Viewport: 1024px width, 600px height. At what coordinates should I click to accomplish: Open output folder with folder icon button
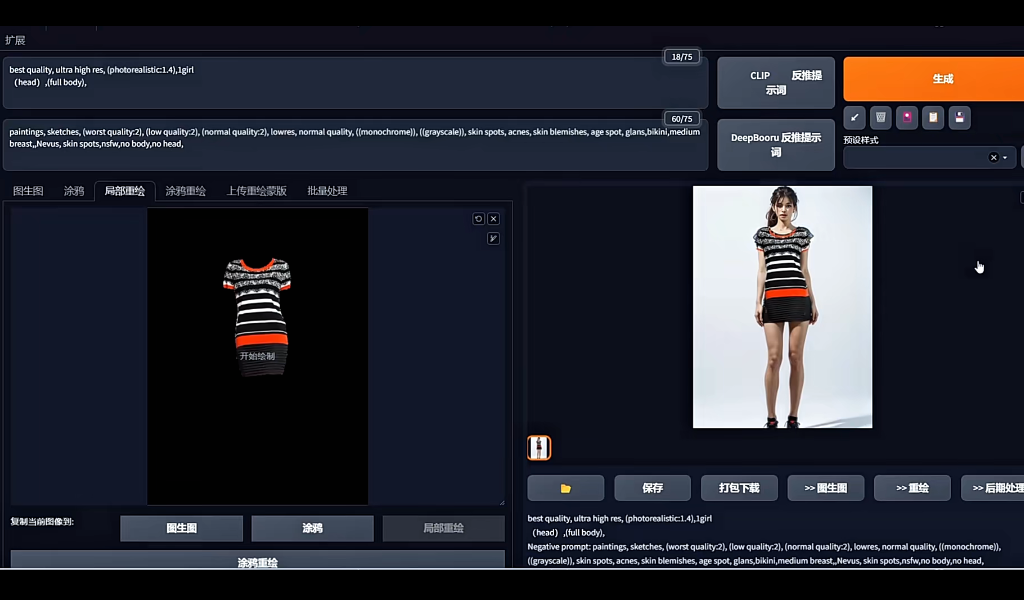click(566, 488)
